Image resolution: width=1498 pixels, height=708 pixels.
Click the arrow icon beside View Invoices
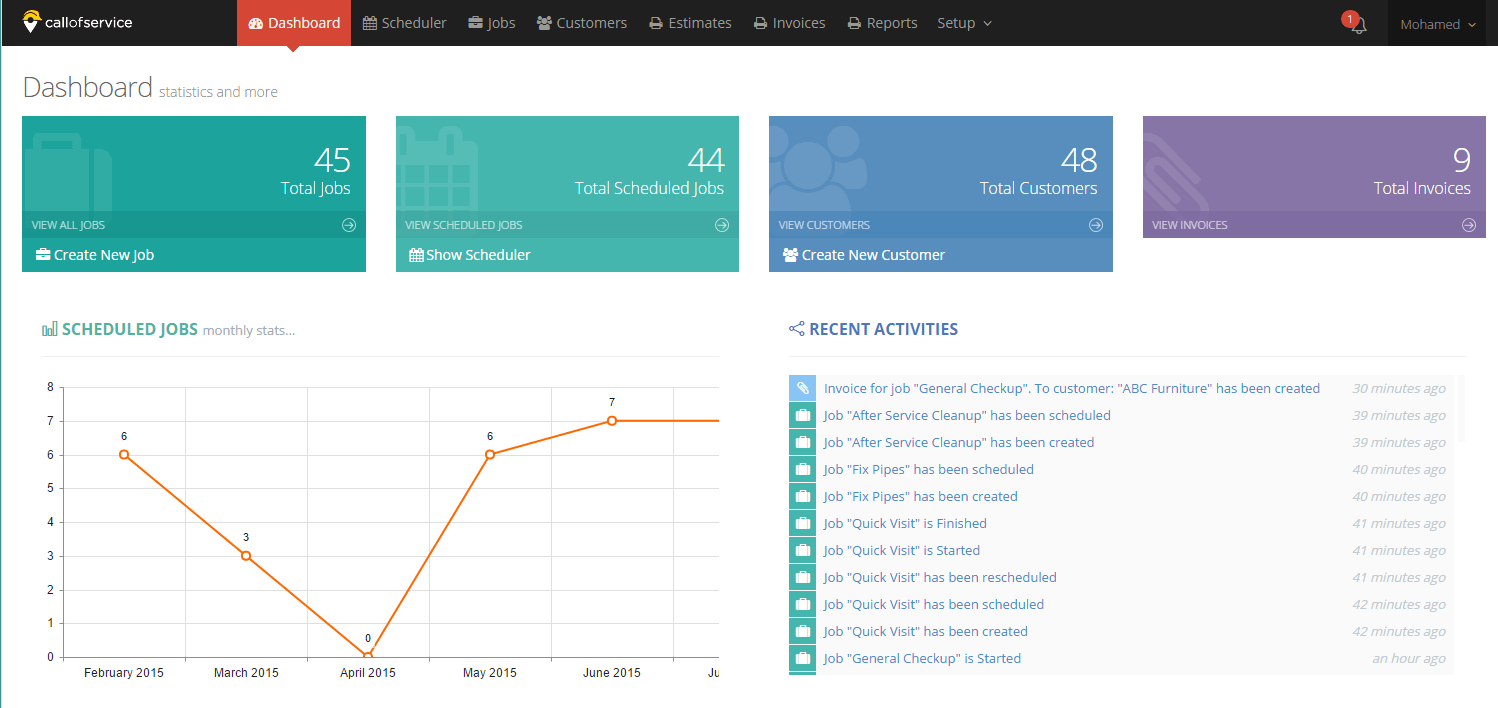pyautogui.click(x=1469, y=225)
